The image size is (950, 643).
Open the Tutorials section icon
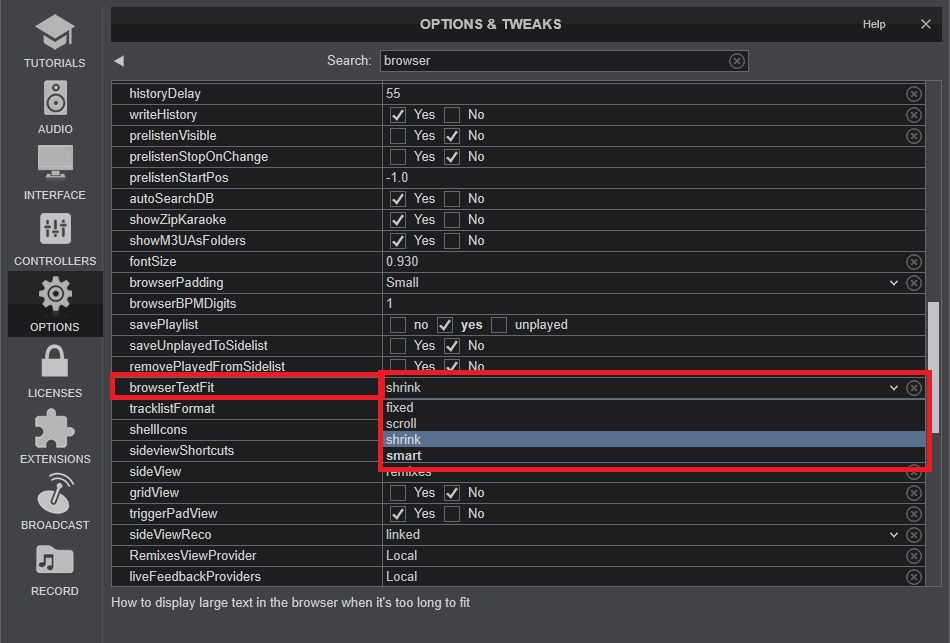coord(54,33)
